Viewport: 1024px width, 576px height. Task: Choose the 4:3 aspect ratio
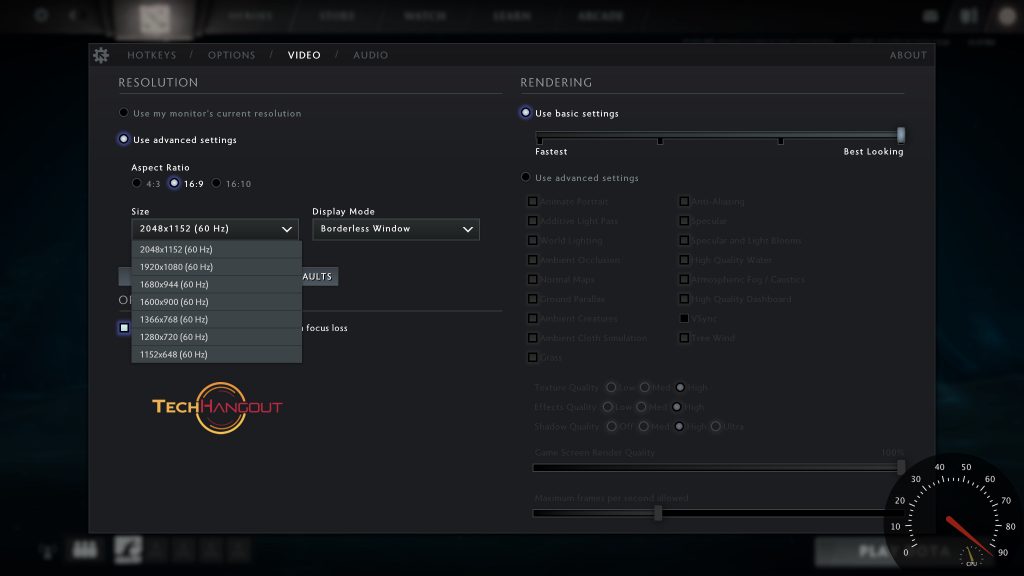(x=136, y=183)
